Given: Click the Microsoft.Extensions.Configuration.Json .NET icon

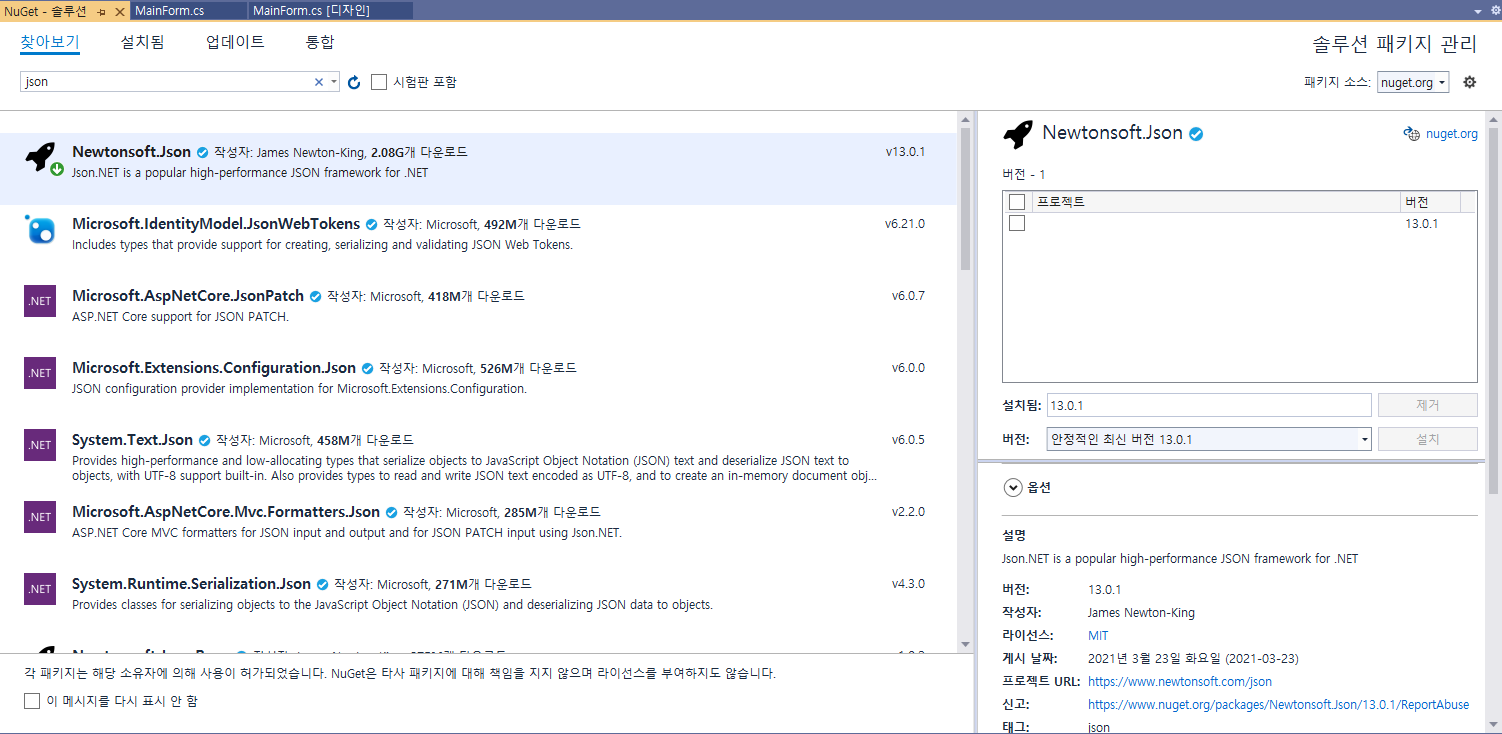Looking at the screenshot, I should pyautogui.click(x=40, y=373).
